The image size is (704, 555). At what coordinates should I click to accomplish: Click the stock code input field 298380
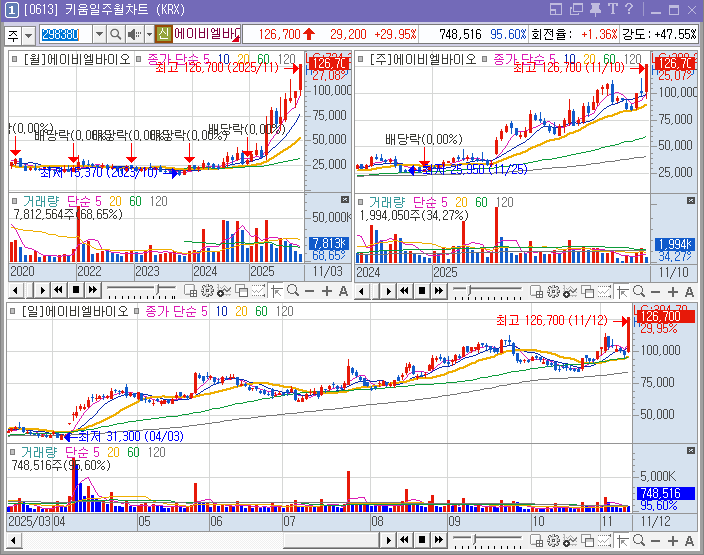tap(66, 34)
